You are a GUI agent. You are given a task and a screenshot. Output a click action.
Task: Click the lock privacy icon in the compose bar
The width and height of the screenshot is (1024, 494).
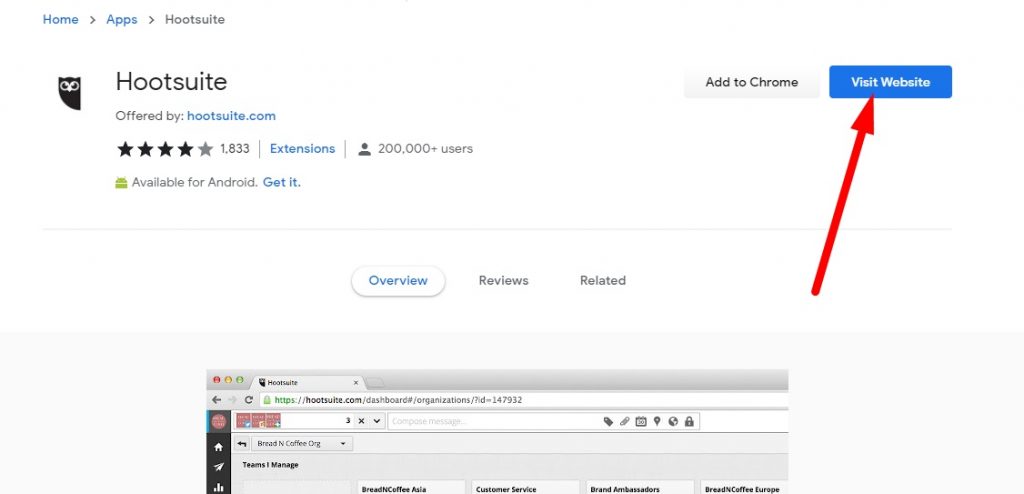coord(689,421)
